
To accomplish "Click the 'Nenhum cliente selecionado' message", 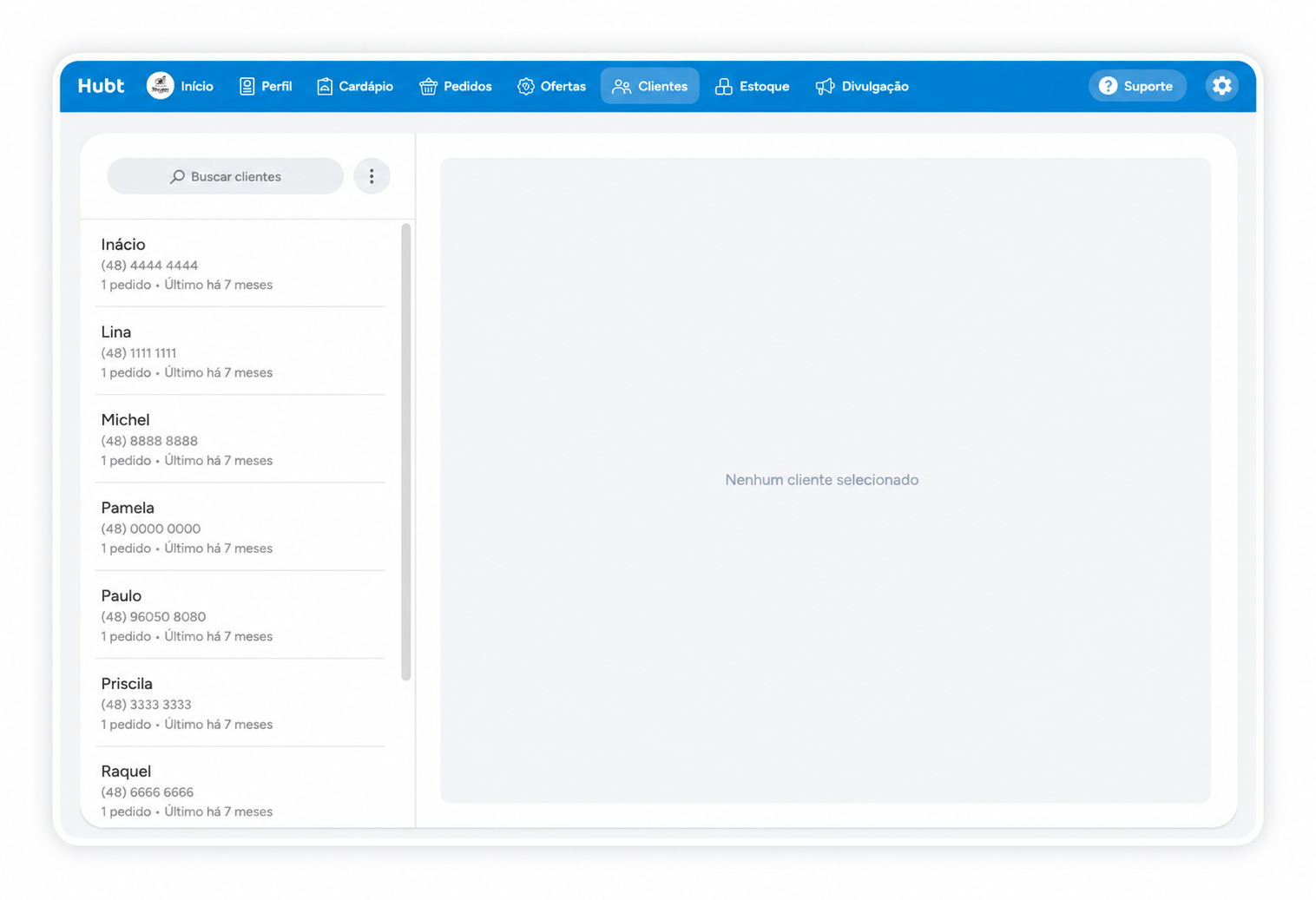I will tap(822, 480).
